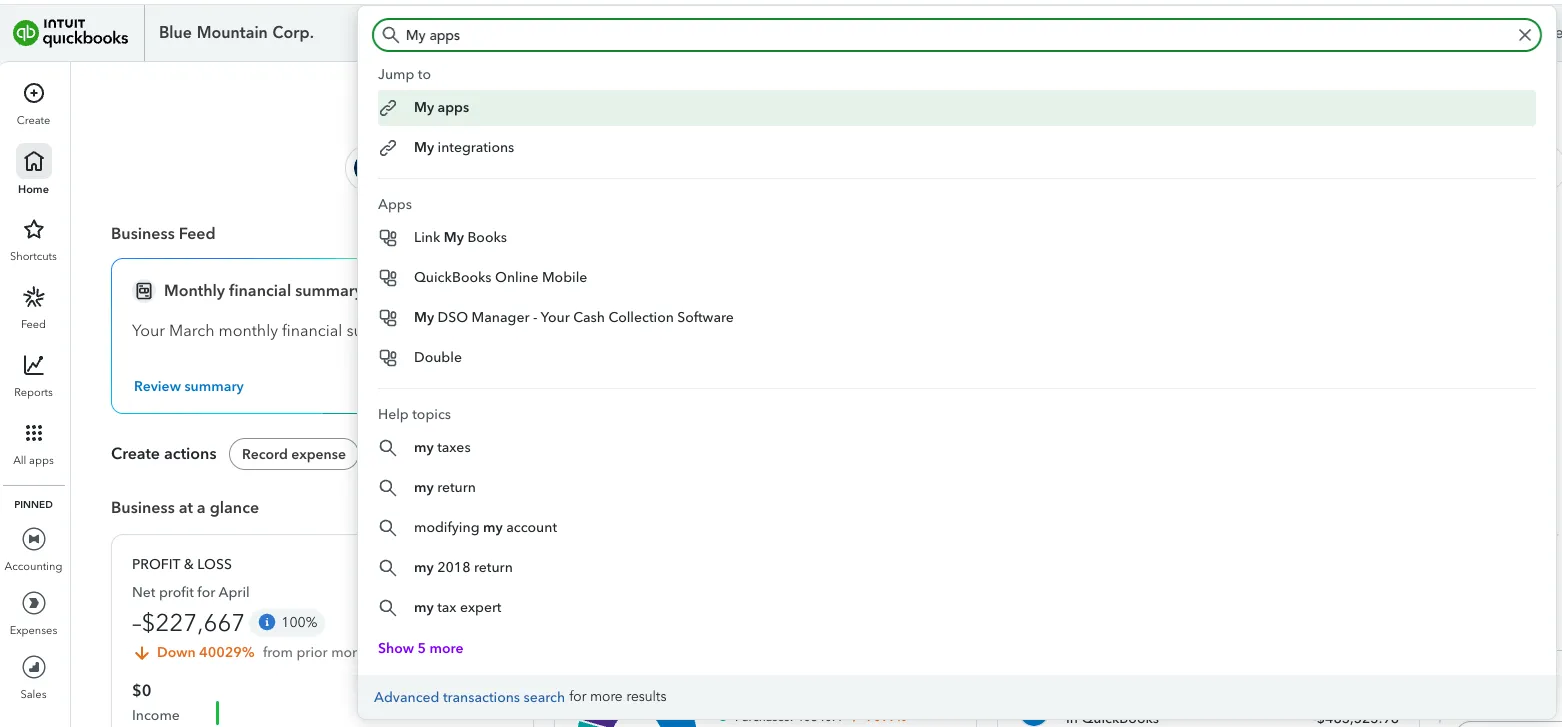This screenshot has height=727, width=1562.
Task: Click inside the 'My apps' search field
Action: 957,35
